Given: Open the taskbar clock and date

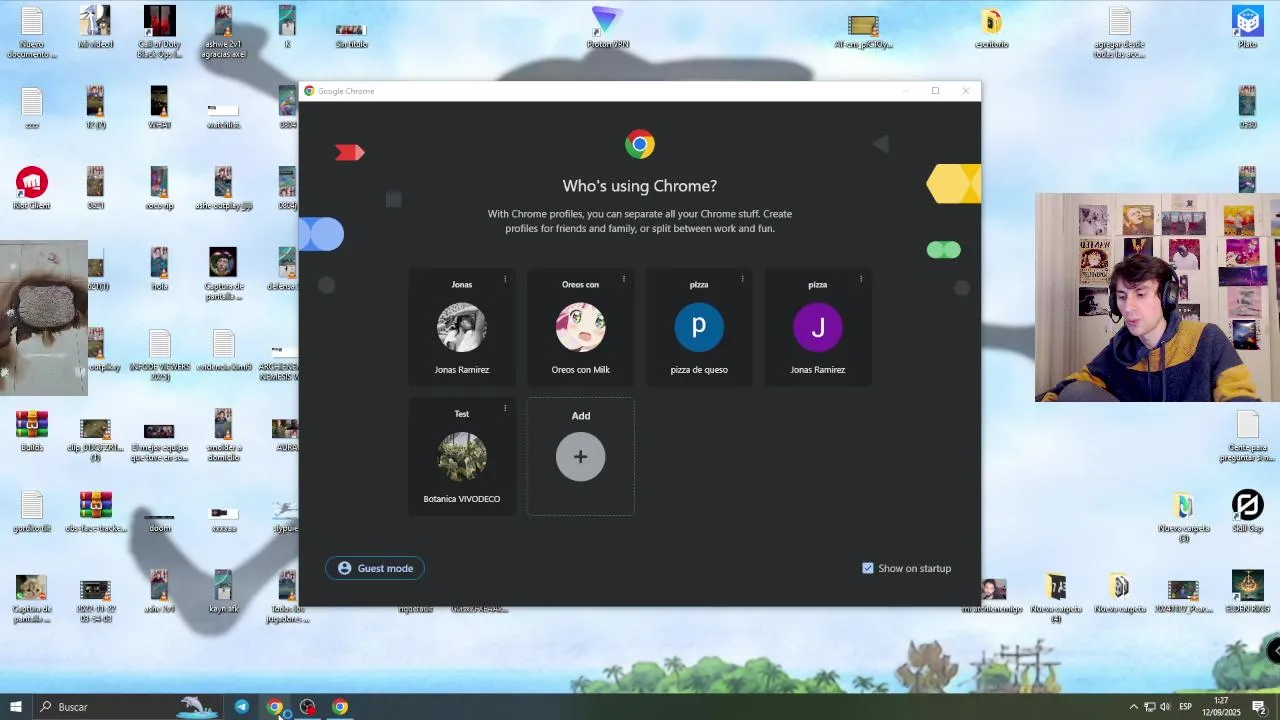Looking at the screenshot, I should pos(1221,707).
